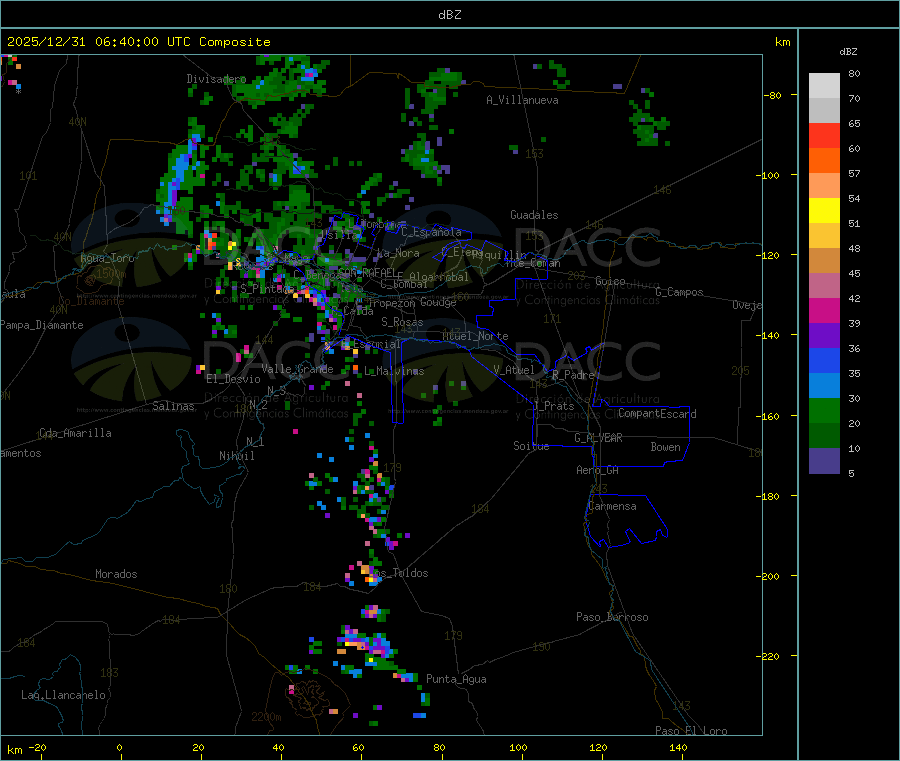
Task: Click the Divisadero map label
Action: pos(216,79)
